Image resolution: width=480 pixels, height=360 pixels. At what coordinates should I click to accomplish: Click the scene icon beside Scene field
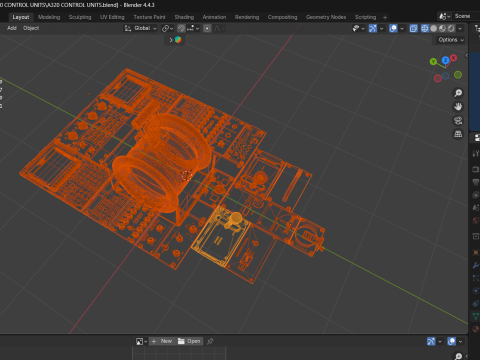pos(444,16)
